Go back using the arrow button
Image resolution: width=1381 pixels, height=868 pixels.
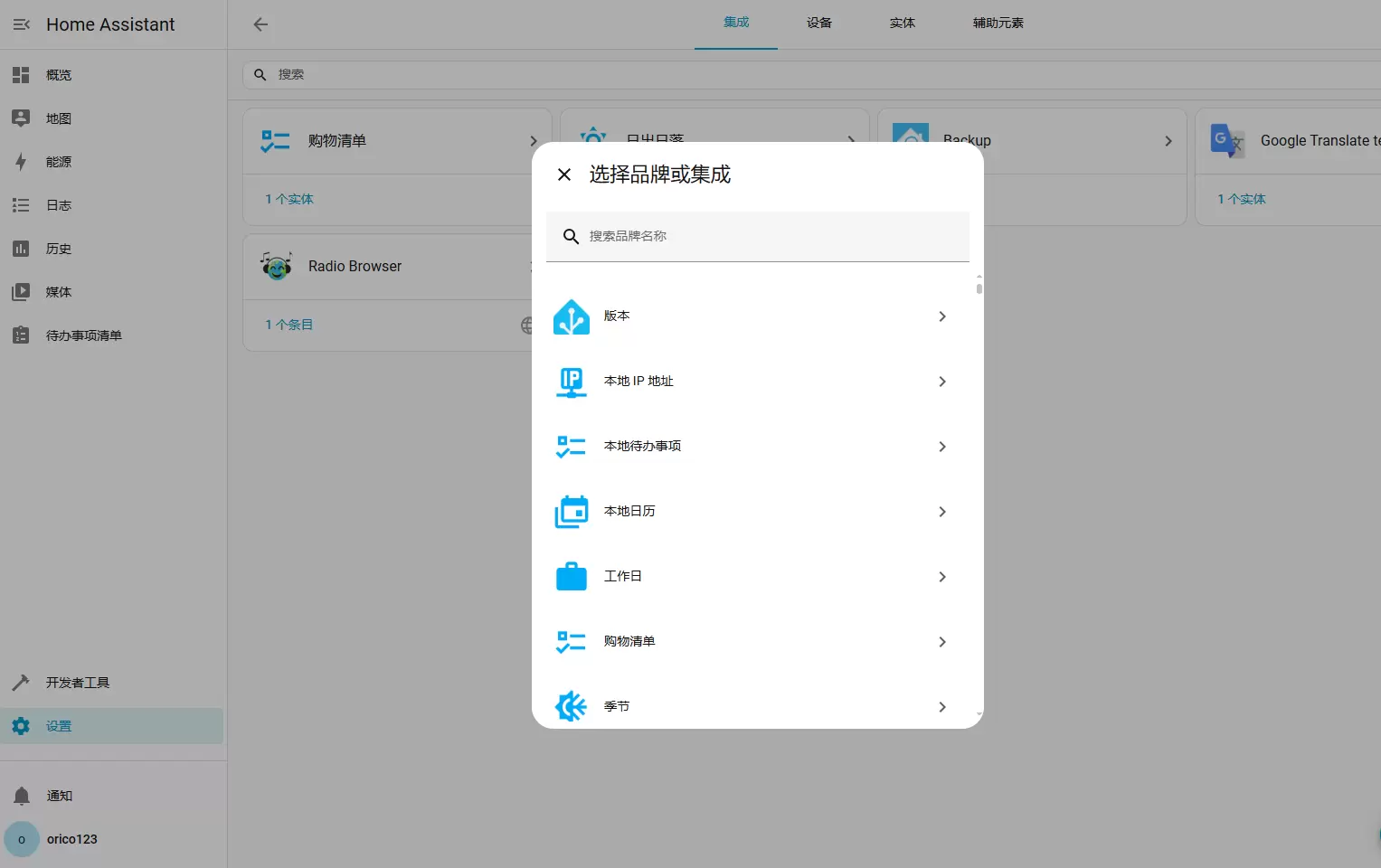tap(260, 24)
